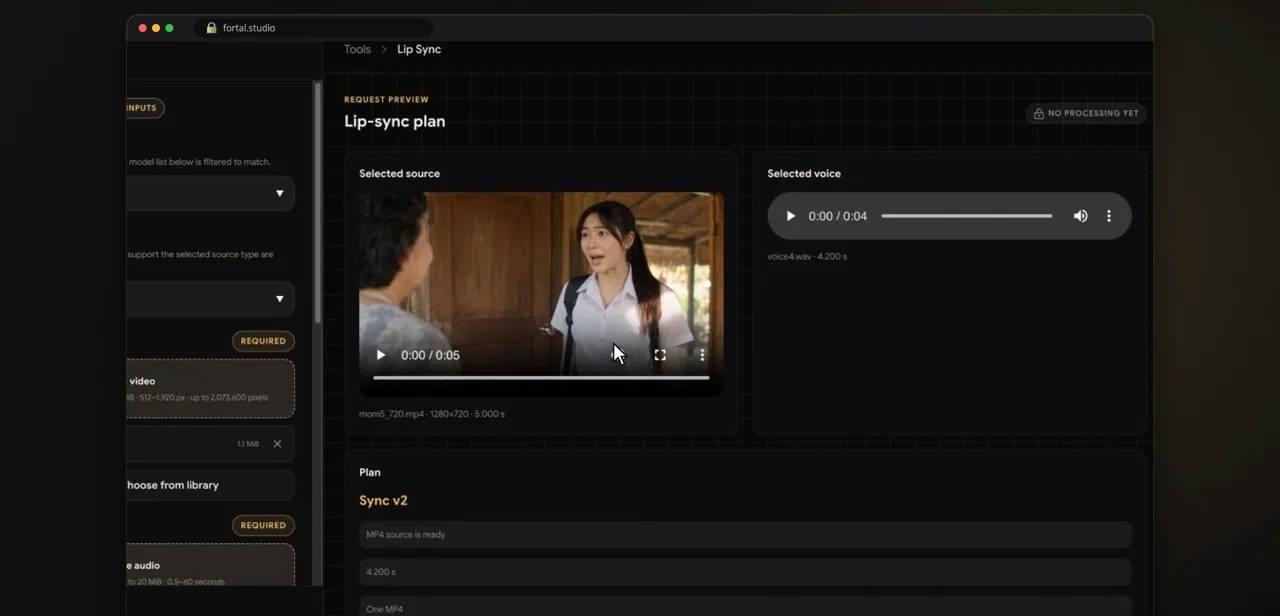This screenshot has width=1280, height=616.
Task: Click the left panel vertical scrollbar
Action: (318, 202)
